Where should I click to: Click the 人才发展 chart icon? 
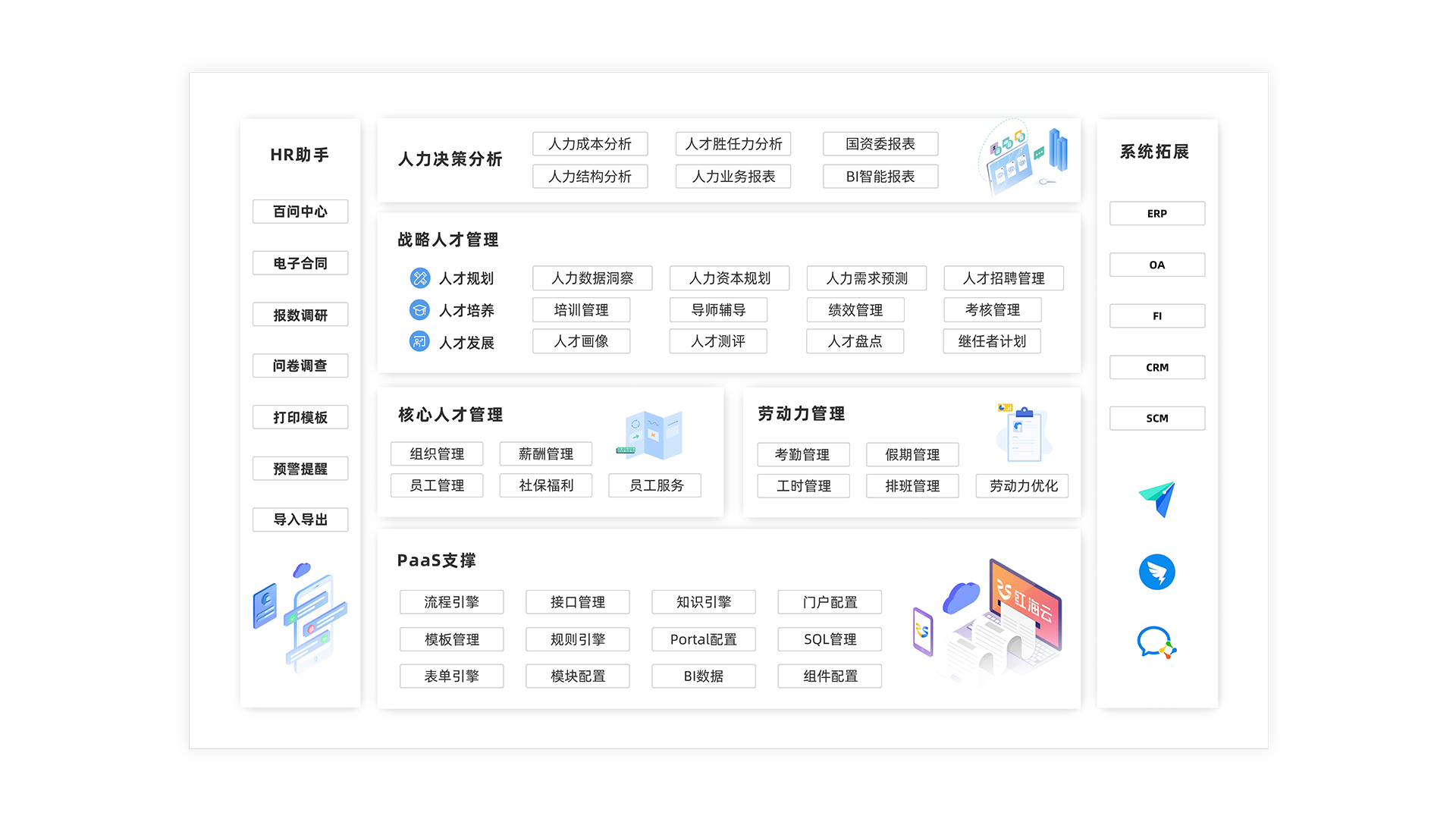click(x=419, y=342)
